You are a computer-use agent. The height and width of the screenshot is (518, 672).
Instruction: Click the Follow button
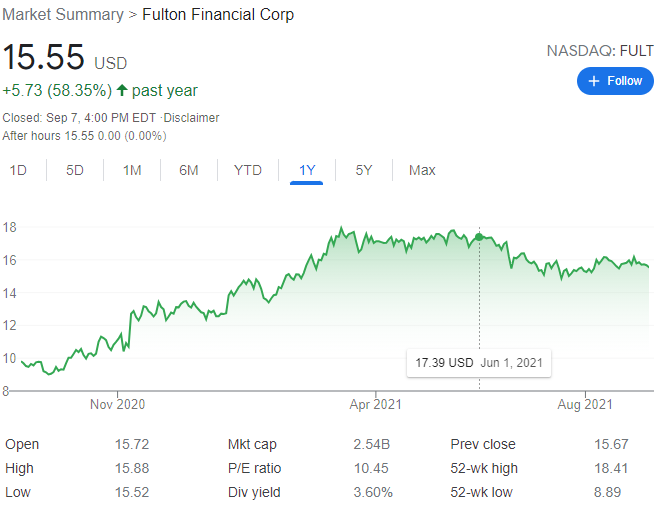[615, 81]
